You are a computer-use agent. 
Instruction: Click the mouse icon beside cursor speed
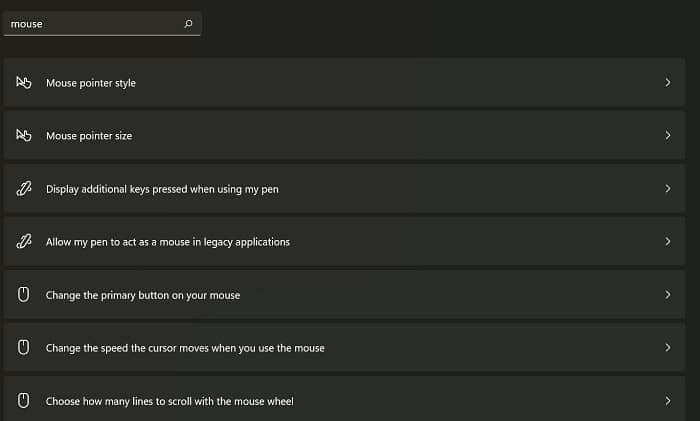point(24,348)
